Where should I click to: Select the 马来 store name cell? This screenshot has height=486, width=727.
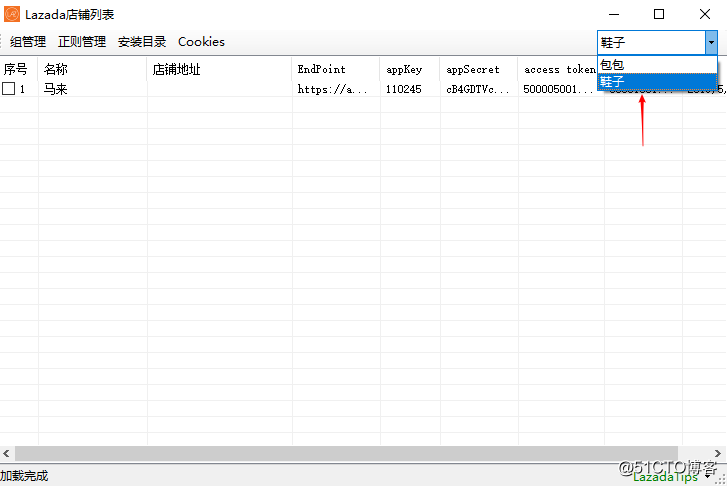coord(56,89)
